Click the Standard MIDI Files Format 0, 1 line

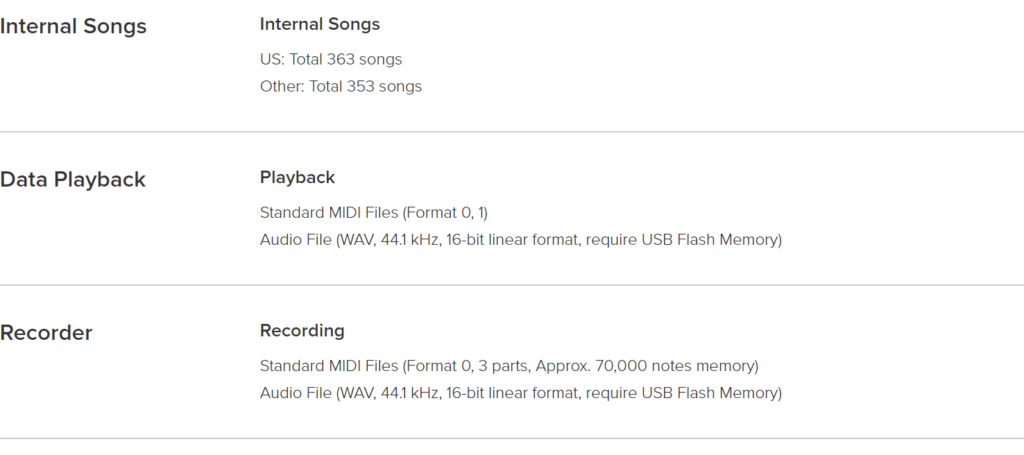click(x=374, y=213)
